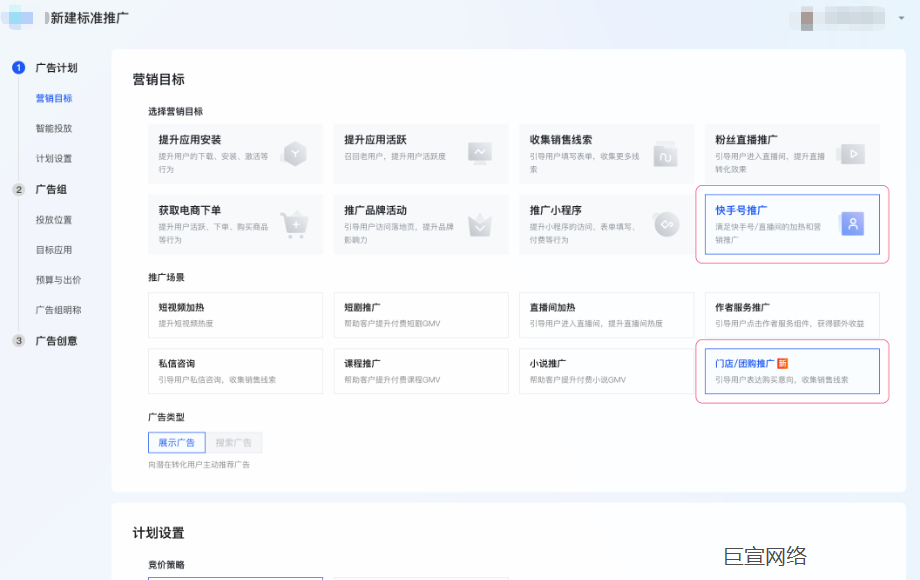
Task: Go to step 3 广告创意 in sidebar
Action: click(x=56, y=341)
